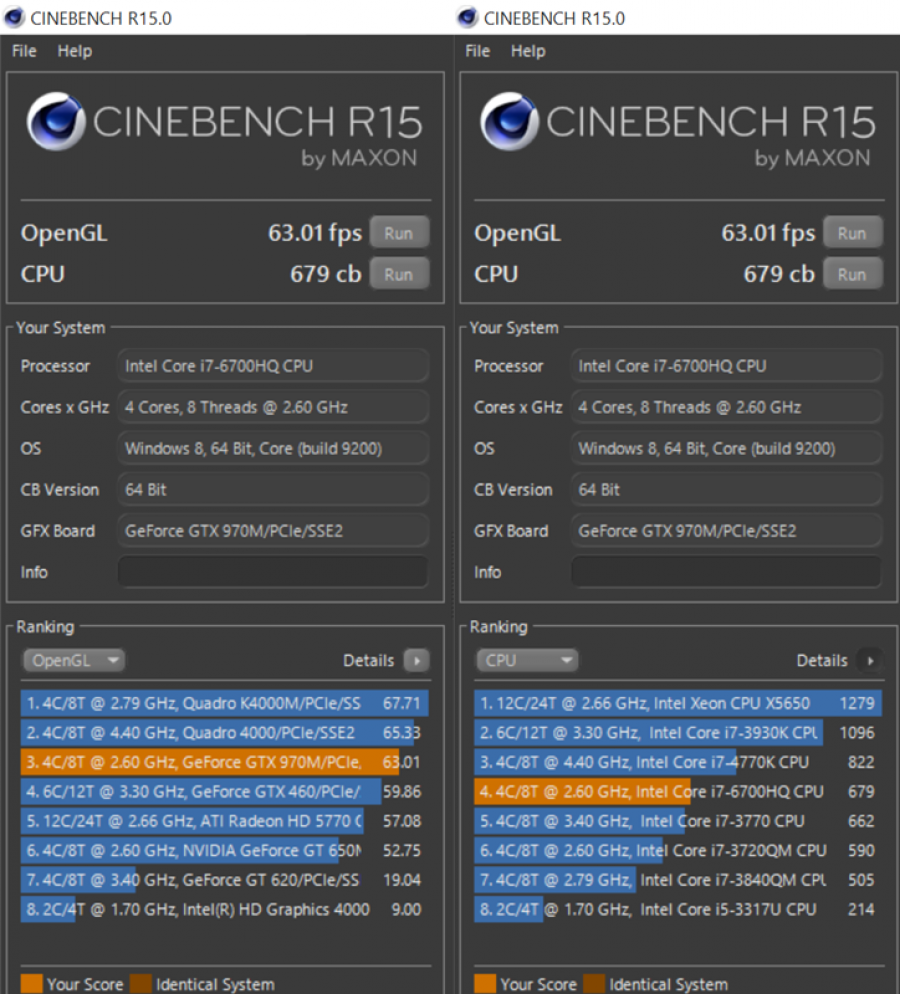Select the Intel Core i7-3770 ranking row
The image size is (900, 994).
[678, 821]
